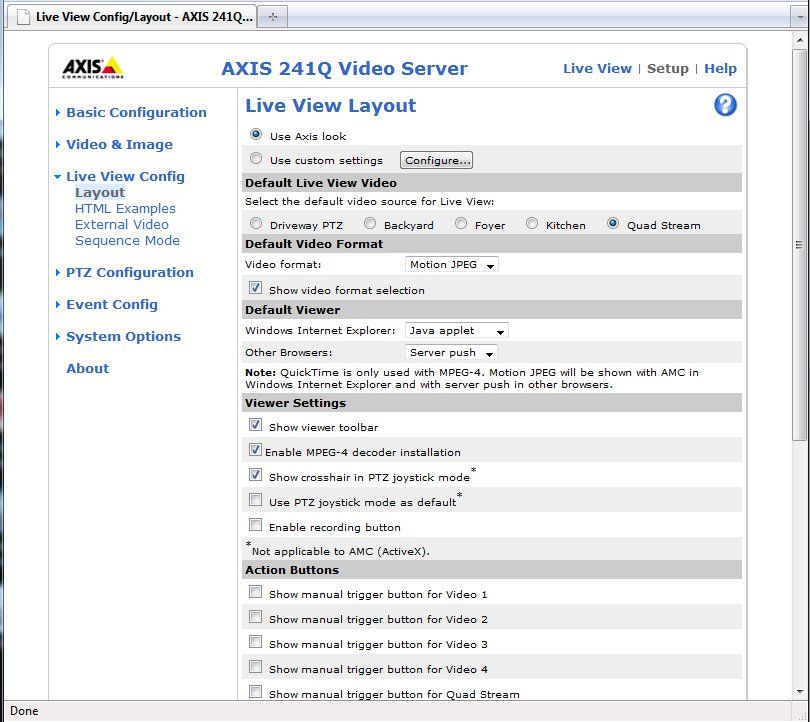Open the tab list dropdown arrow
The image size is (810, 722).
[x=800, y=18]
